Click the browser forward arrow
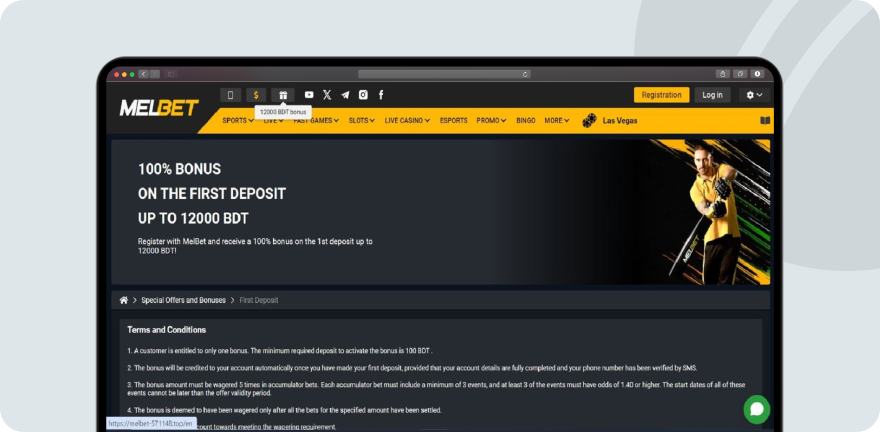880x432 pixels. [x=155, y=74]
